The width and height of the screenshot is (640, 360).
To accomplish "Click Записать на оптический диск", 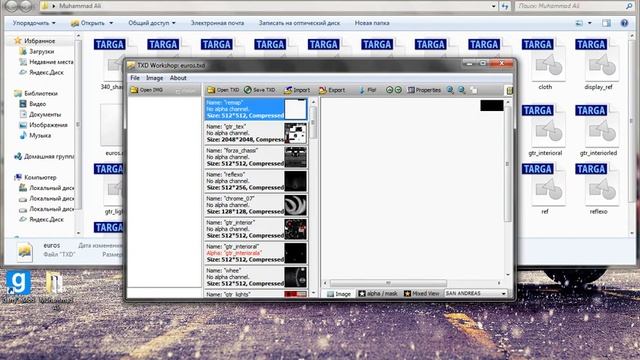I will coord(299,23).
